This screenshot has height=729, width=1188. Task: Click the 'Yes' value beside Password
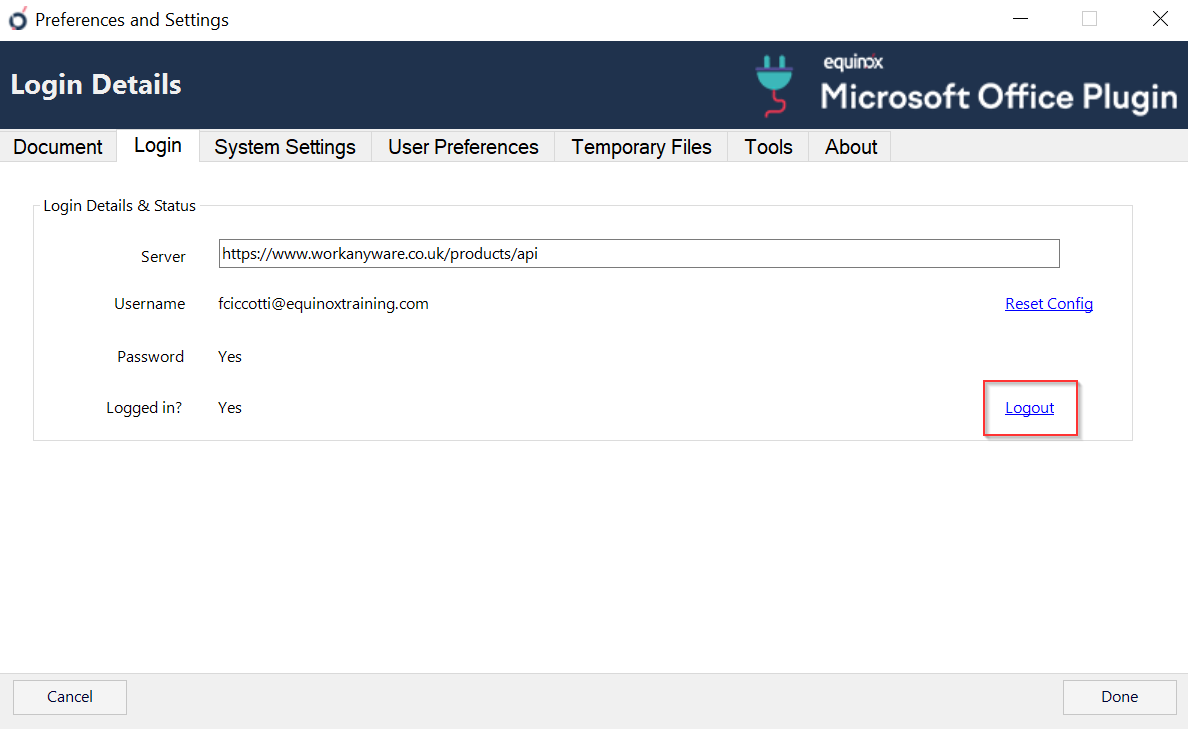230,357
